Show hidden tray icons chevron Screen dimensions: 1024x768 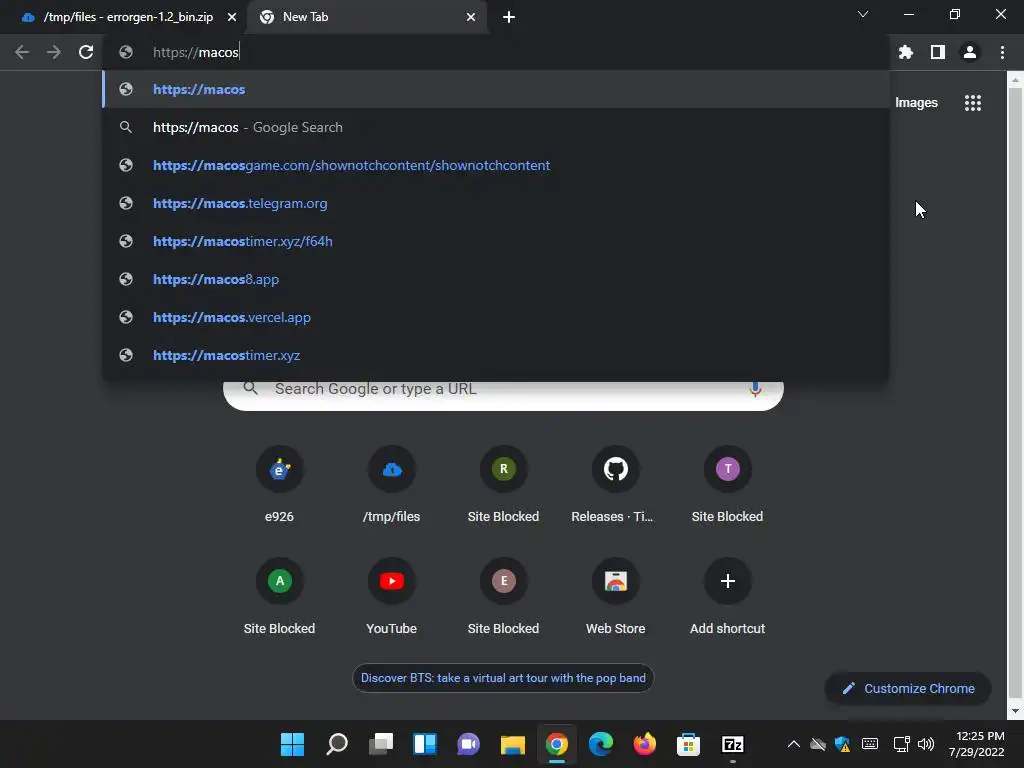point(793,744)
